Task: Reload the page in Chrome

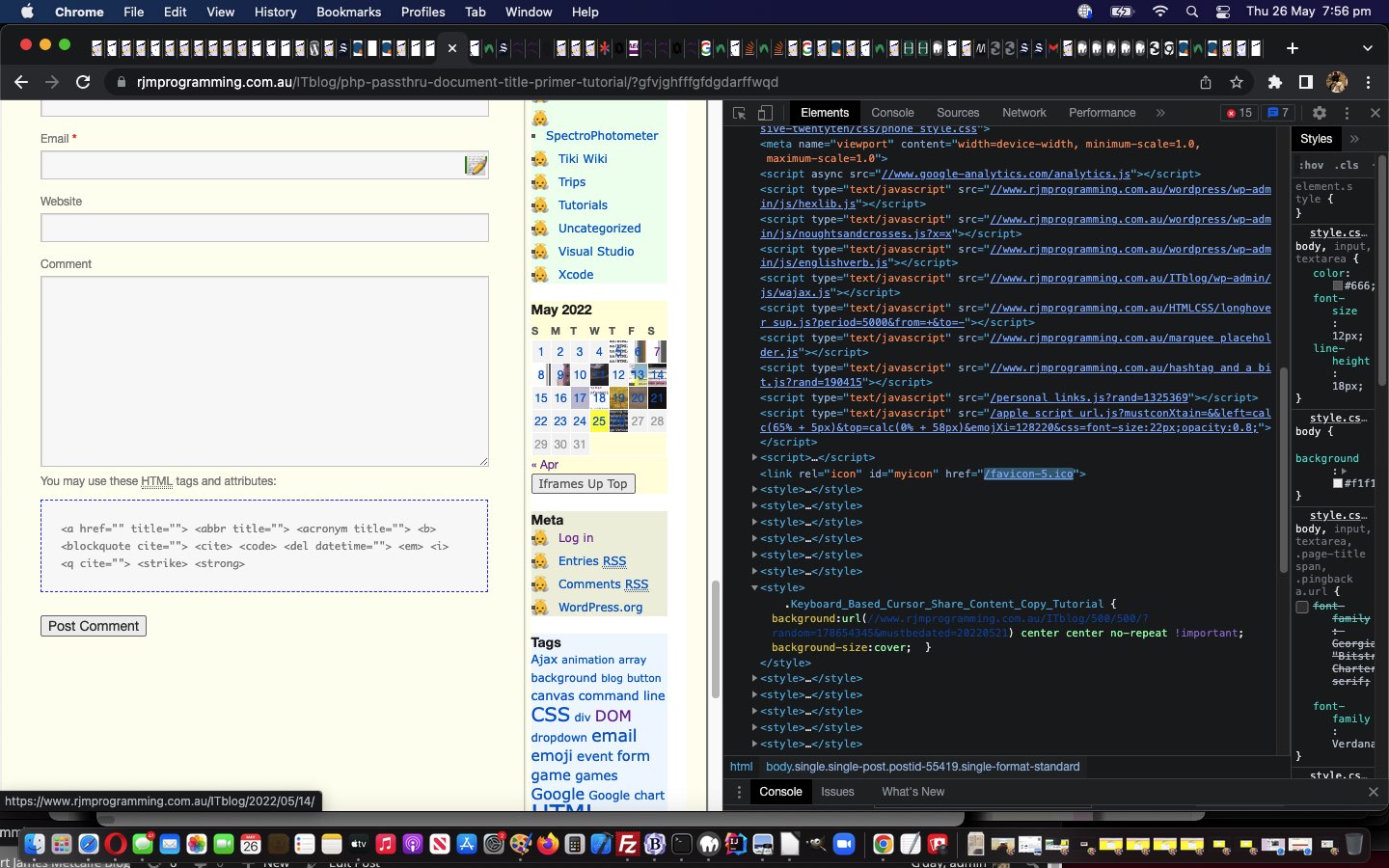Action: (83, 82)
